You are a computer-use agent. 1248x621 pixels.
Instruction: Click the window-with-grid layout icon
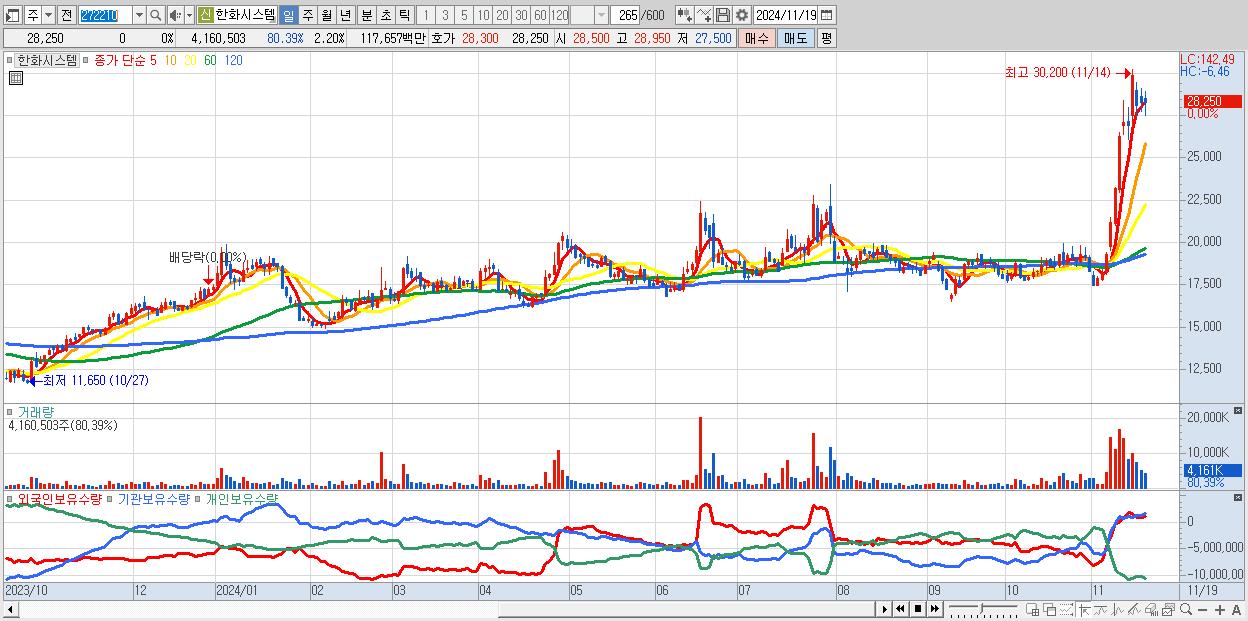click(1033, 609)
